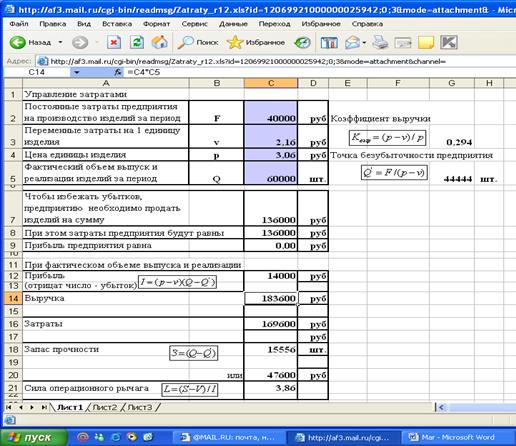Open the Данные menu
This screenshot has width=516, height=446.
(x=233, y=24)
